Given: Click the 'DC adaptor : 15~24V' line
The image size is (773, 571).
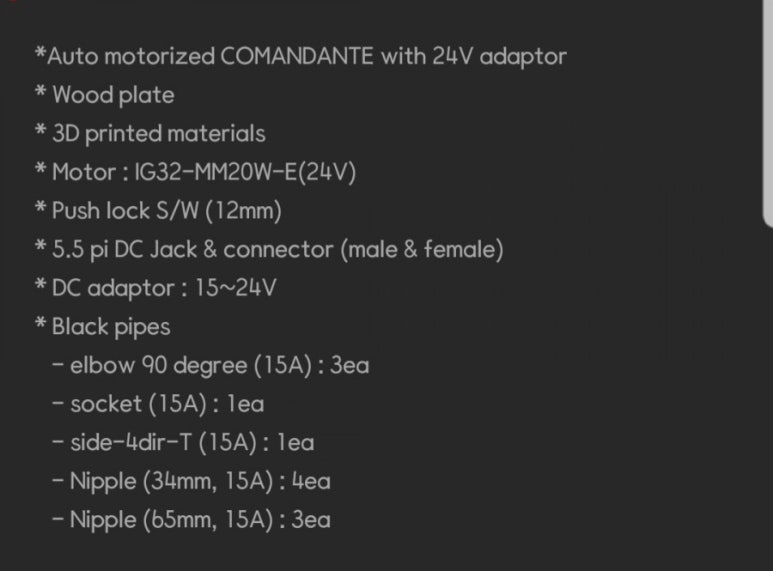Looking at the screenshot, I should 156,287.
